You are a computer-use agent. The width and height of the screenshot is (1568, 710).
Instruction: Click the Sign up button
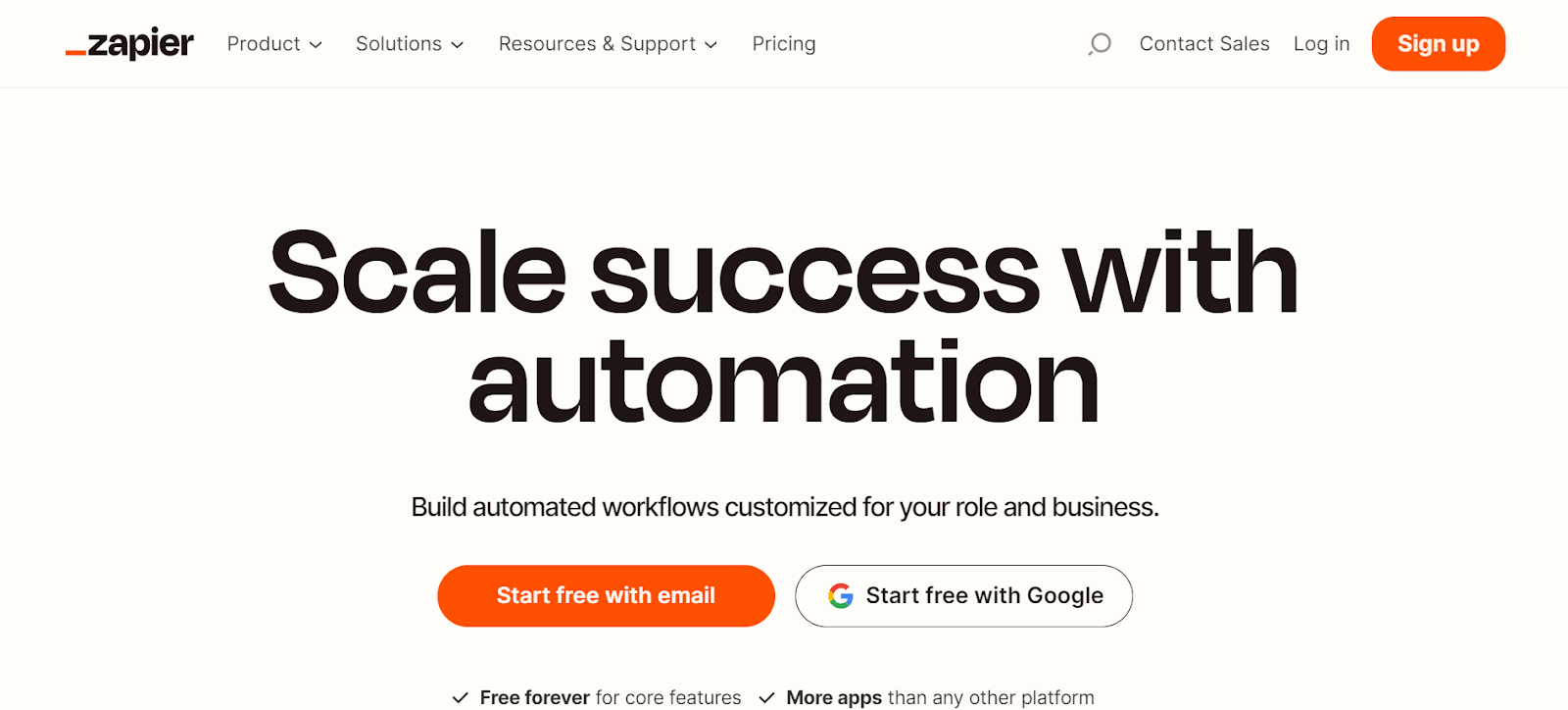point(1437,43)
